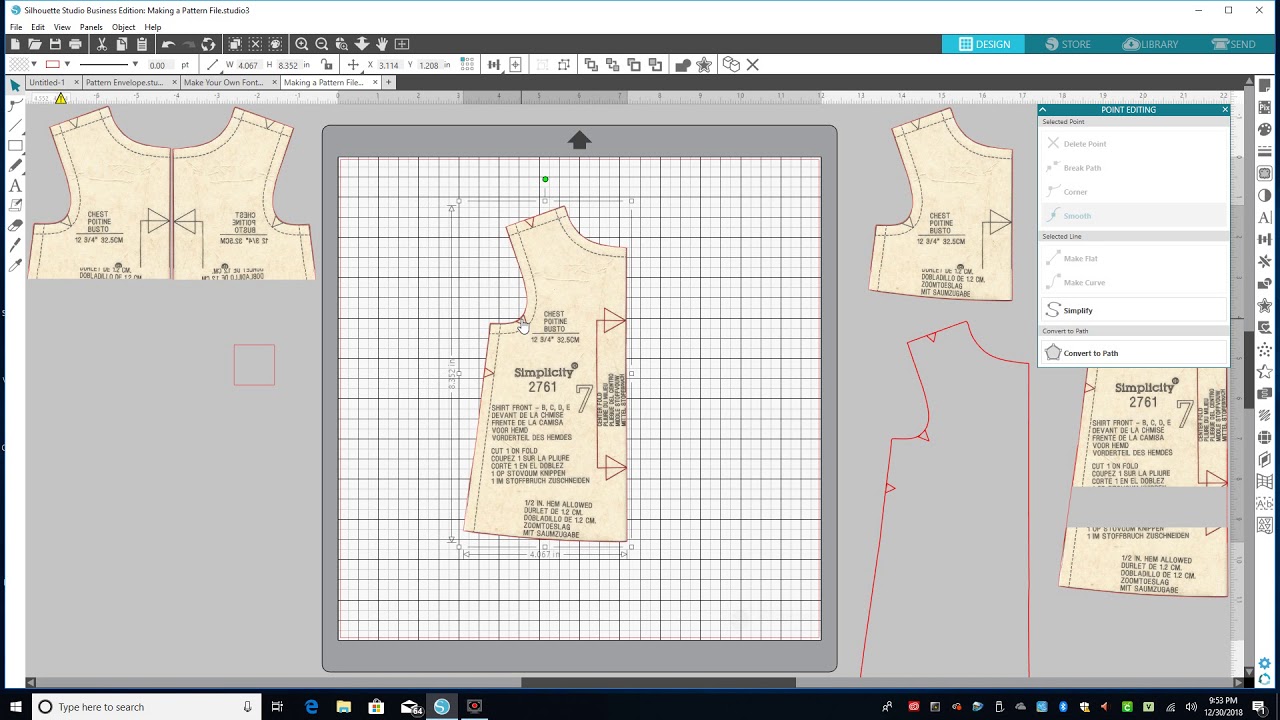1280x720 pixels.
Task: Click the Delete Point option
Action: (x=1133, y=144)
